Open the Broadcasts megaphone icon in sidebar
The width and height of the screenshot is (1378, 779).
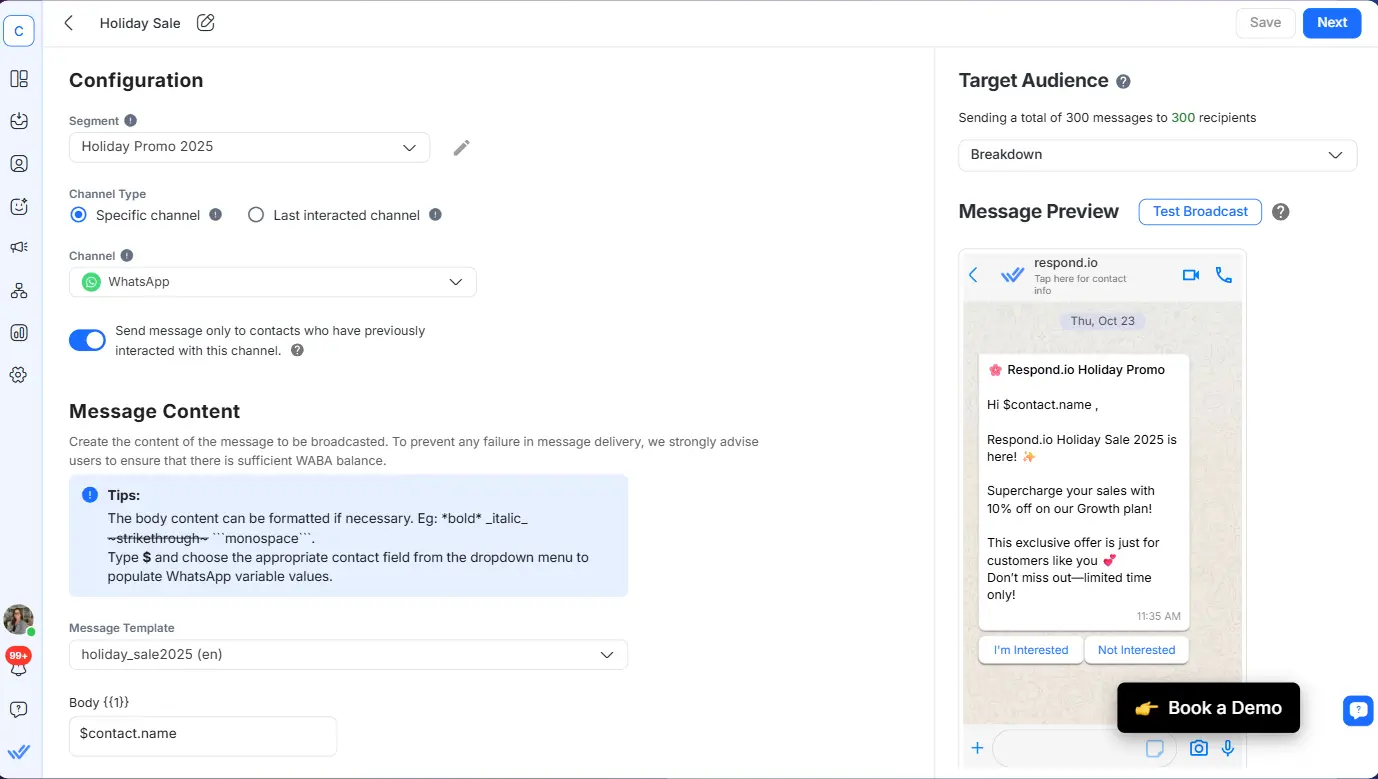19,246
